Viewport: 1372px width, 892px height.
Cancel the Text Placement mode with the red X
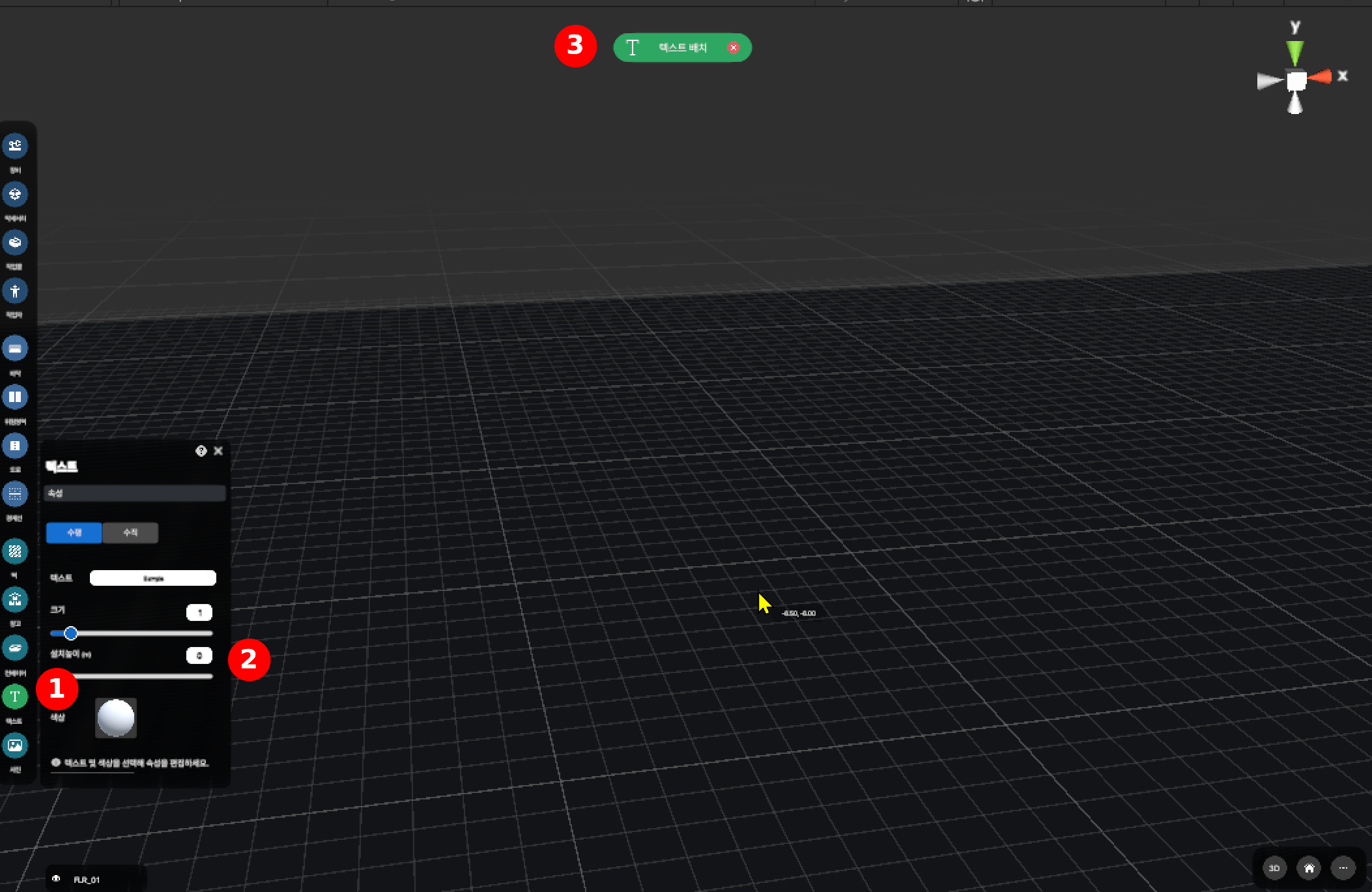coord(734,48)
